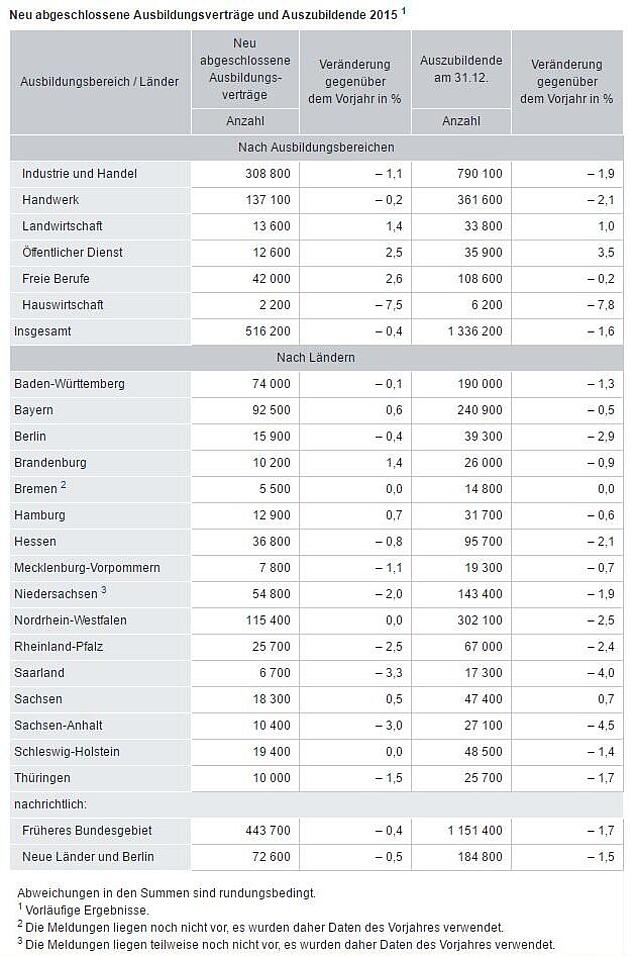Click the Hauswirtschaft change value – 7,5

(388, 305)
